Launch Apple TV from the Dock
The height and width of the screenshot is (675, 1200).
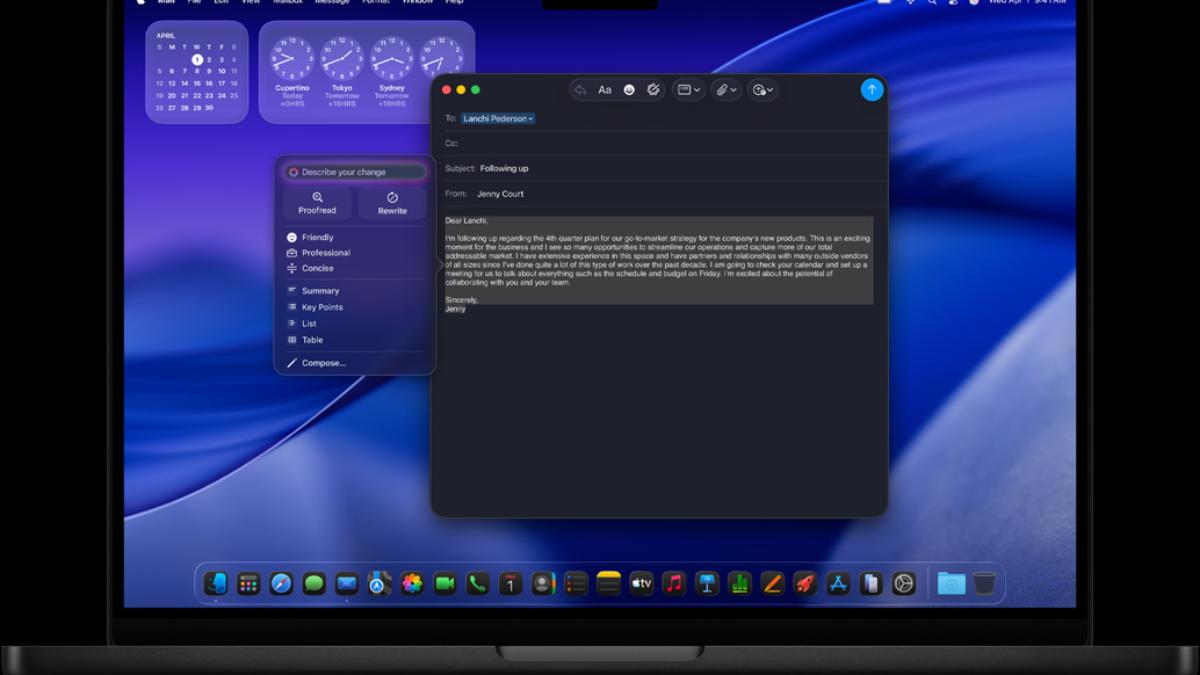point(641,583)
